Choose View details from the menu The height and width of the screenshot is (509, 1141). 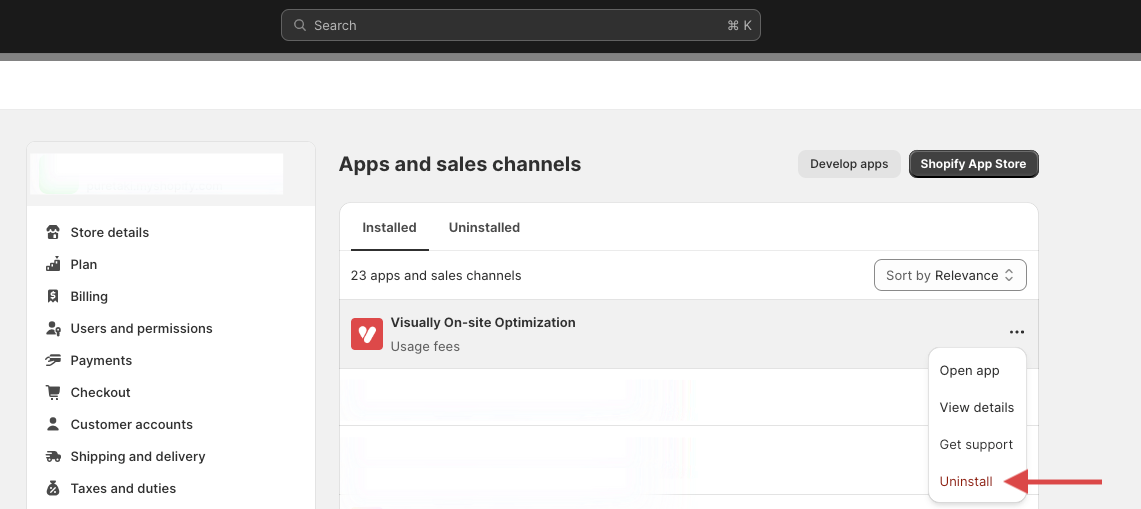[977, 407]
